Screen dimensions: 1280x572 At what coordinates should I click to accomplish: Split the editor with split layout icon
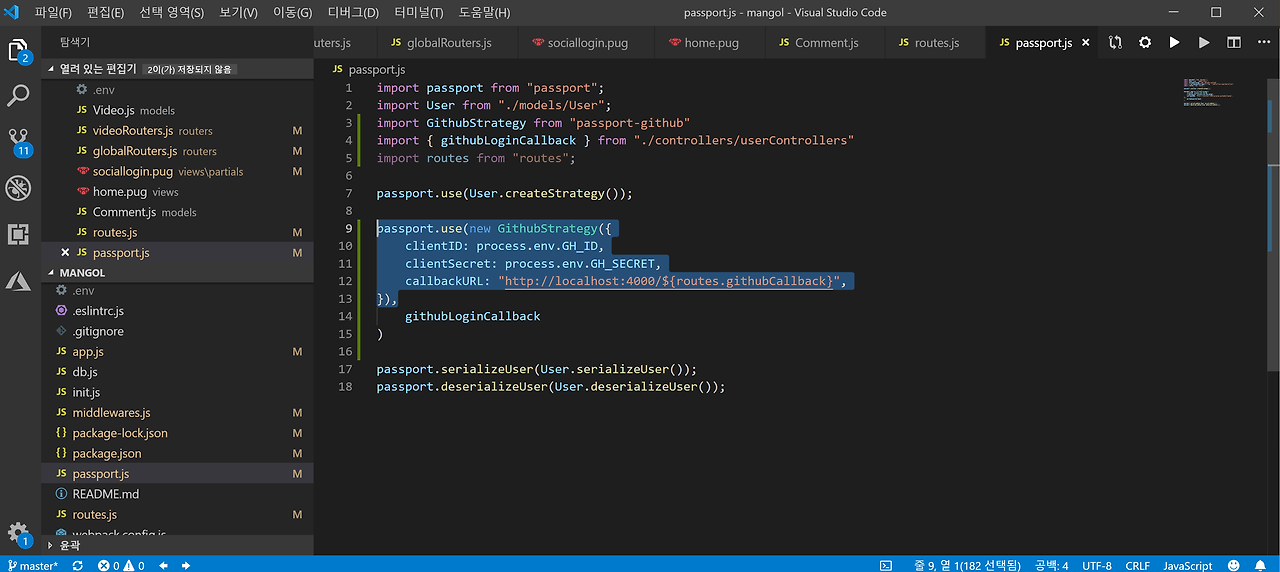coord(1234,43)
